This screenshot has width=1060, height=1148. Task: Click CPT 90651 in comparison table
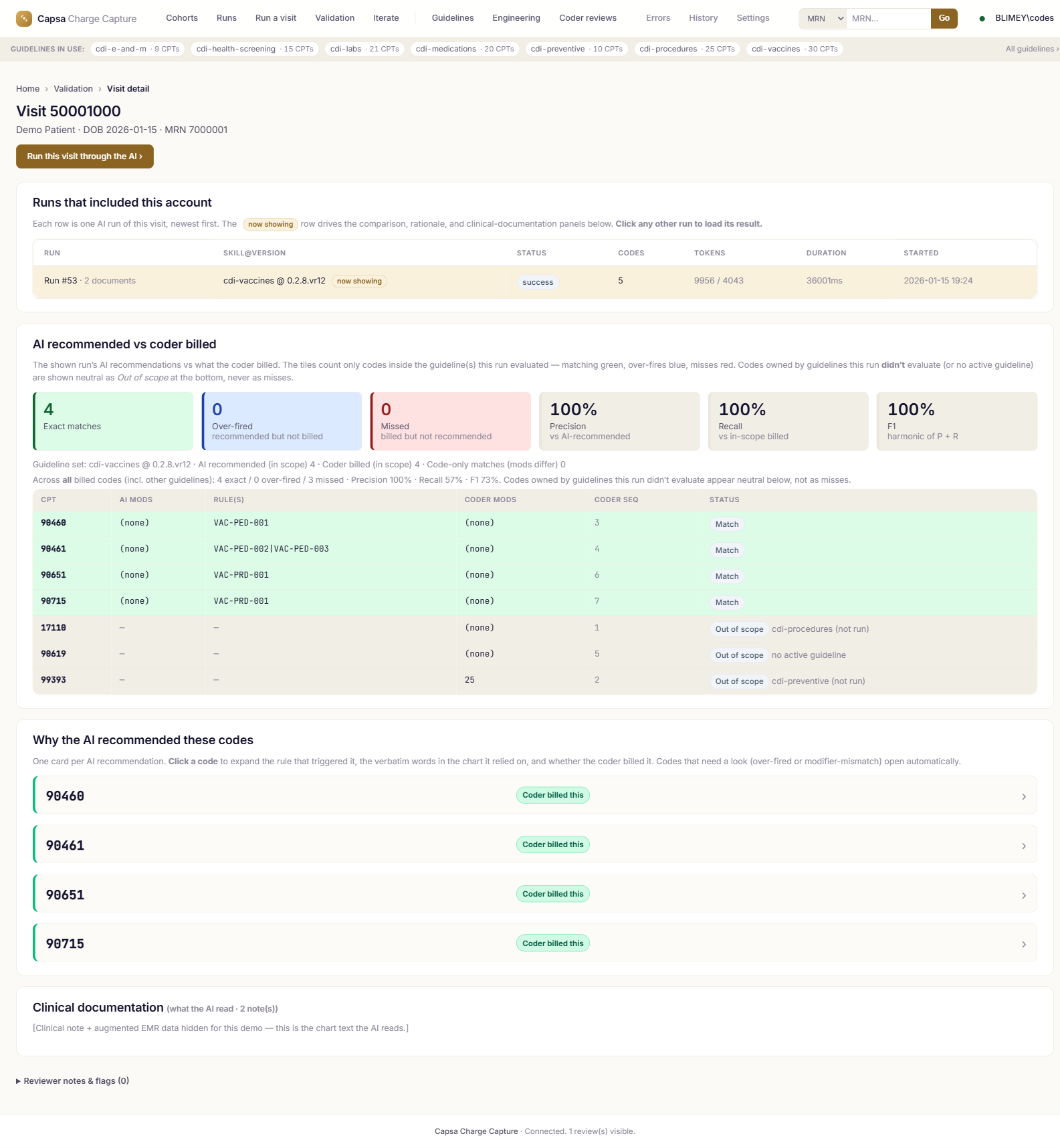tap(54, 575)
